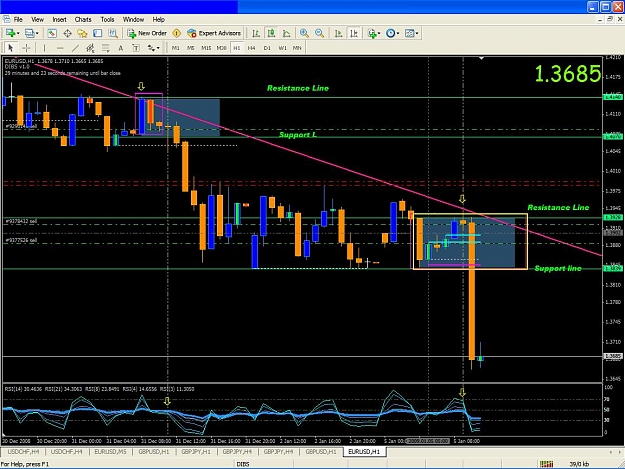
Task: Show the Market Watch window
Action: pyautogui.click(x=52, y=33)
